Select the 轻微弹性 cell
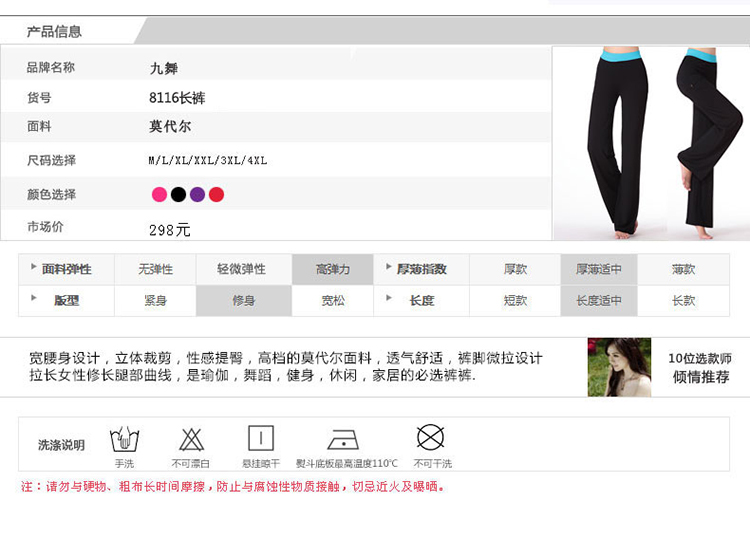 (x=244, y=269)
